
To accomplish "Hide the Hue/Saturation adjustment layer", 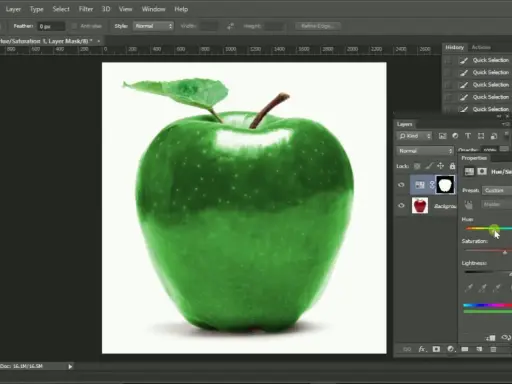I will [x=401, y=185].
